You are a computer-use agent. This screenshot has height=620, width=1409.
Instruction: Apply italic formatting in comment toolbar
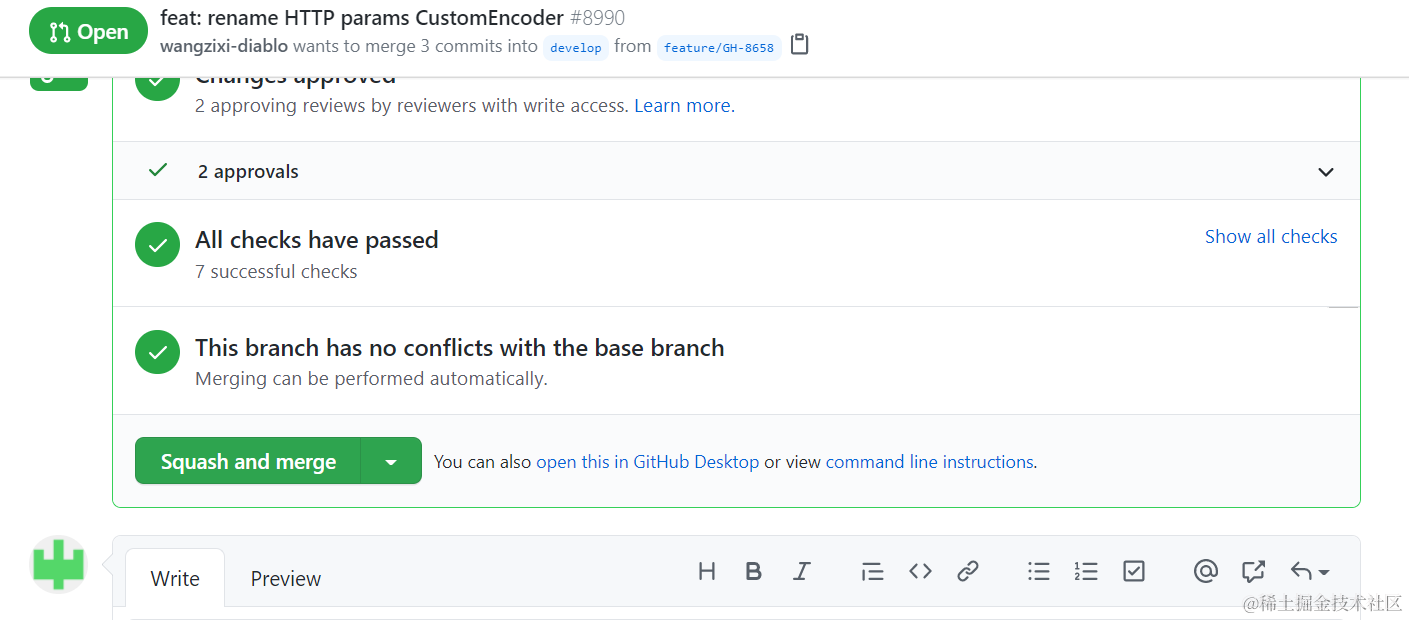801,571
